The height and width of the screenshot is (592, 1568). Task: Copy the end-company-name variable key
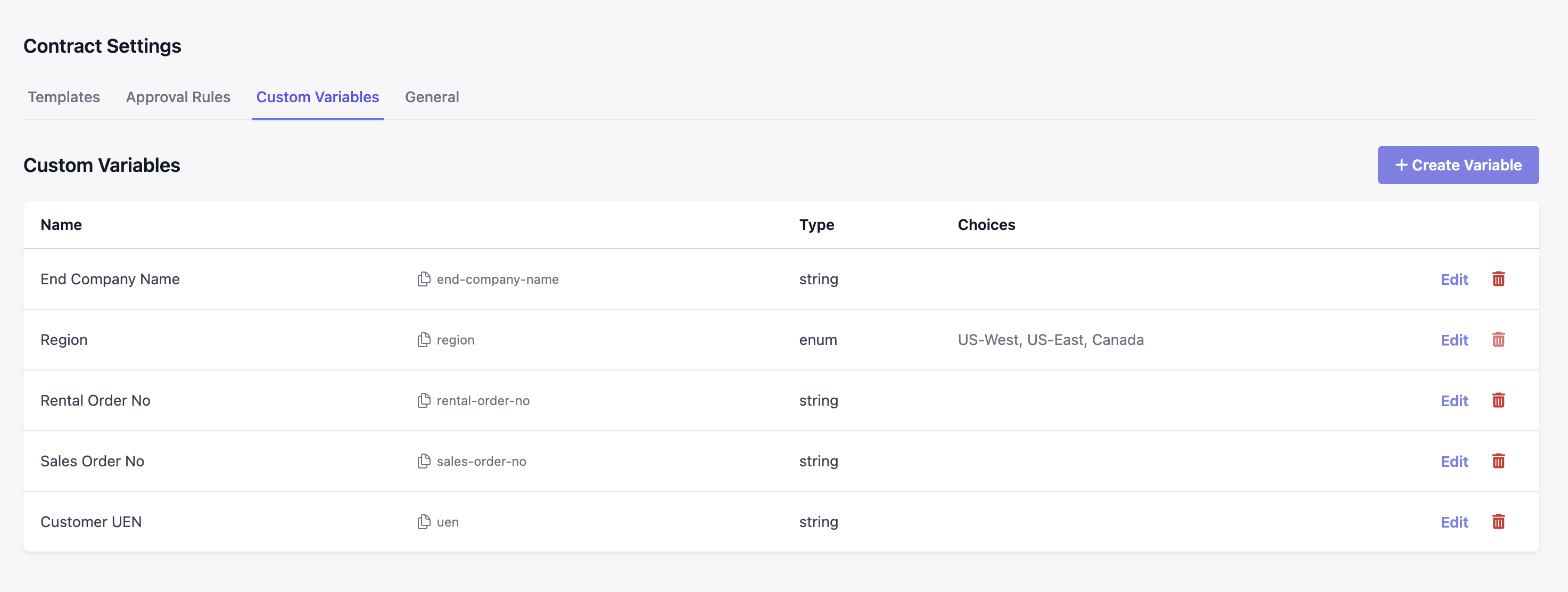[x=424, y=279]
